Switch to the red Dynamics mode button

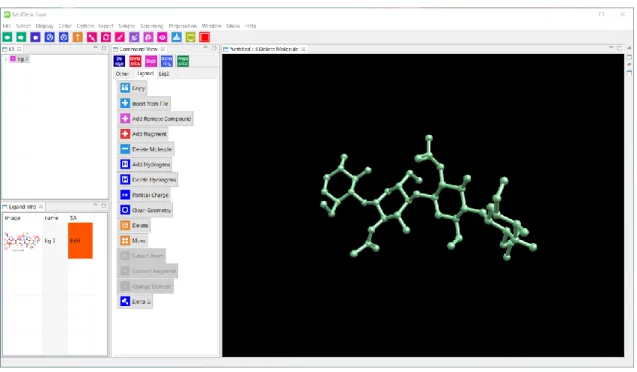(x=135, y=61)
